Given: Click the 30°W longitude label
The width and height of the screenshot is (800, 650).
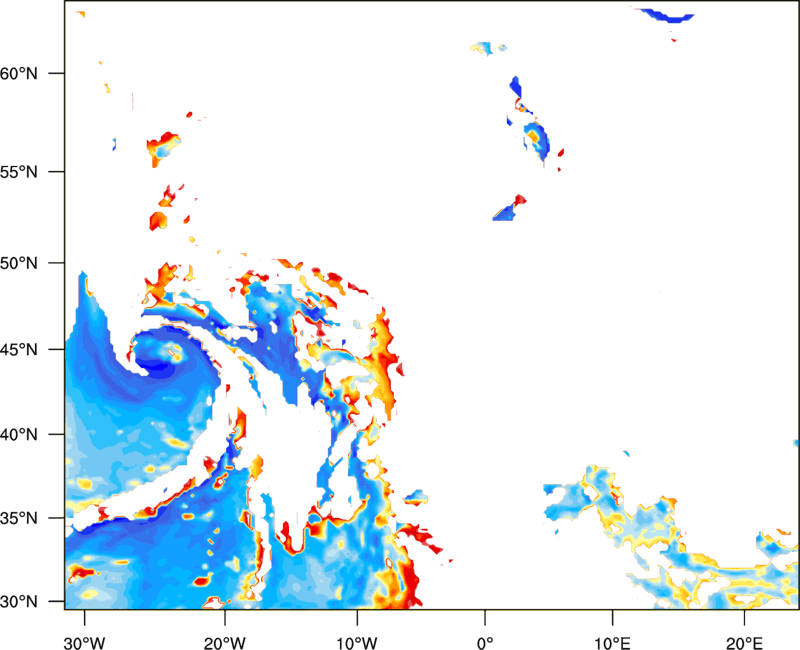Looking at the screenshot, I should point(84,643).
